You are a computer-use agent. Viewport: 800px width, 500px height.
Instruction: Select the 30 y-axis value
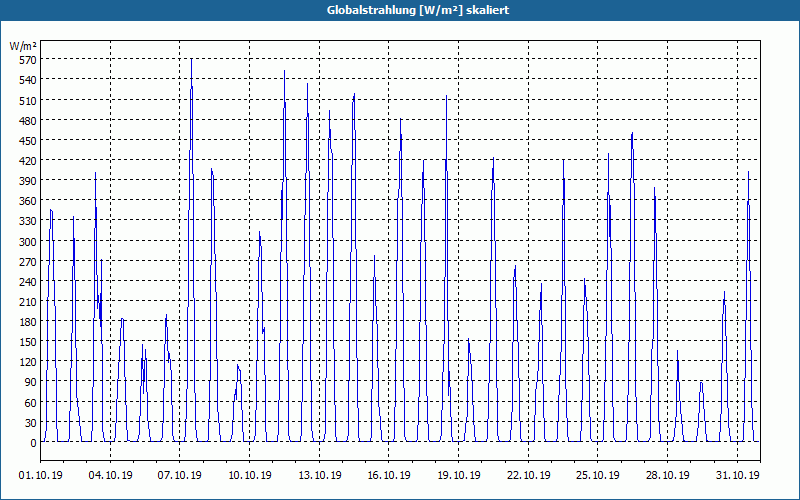coord(31,423)
